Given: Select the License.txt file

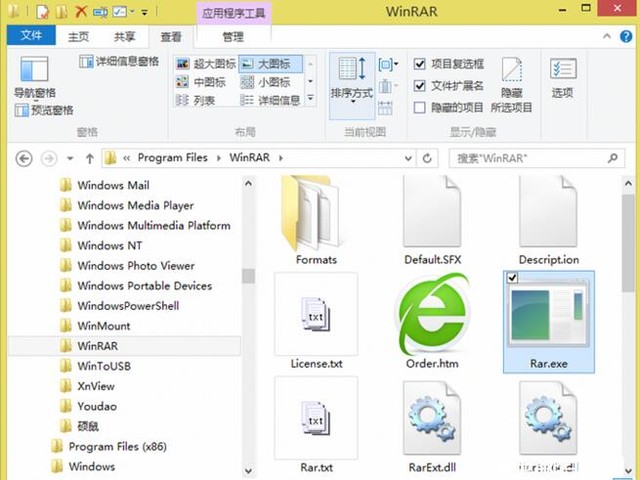Looking at the screenshot, I should click(x=316, y=321).
